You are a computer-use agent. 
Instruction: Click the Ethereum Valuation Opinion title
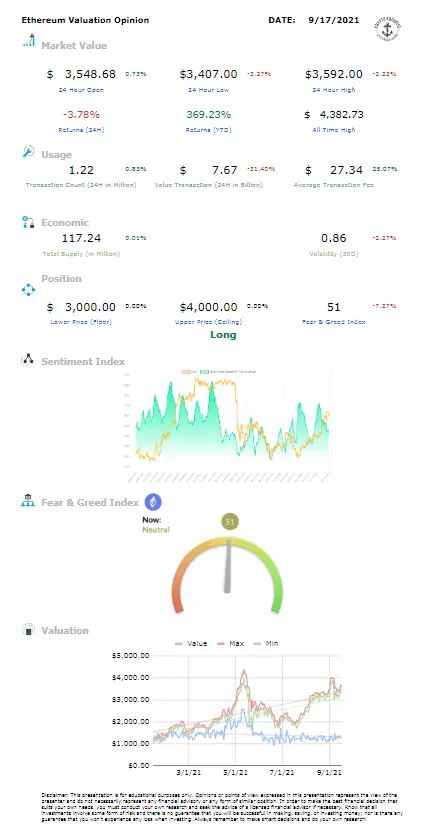tap(85, 20)
